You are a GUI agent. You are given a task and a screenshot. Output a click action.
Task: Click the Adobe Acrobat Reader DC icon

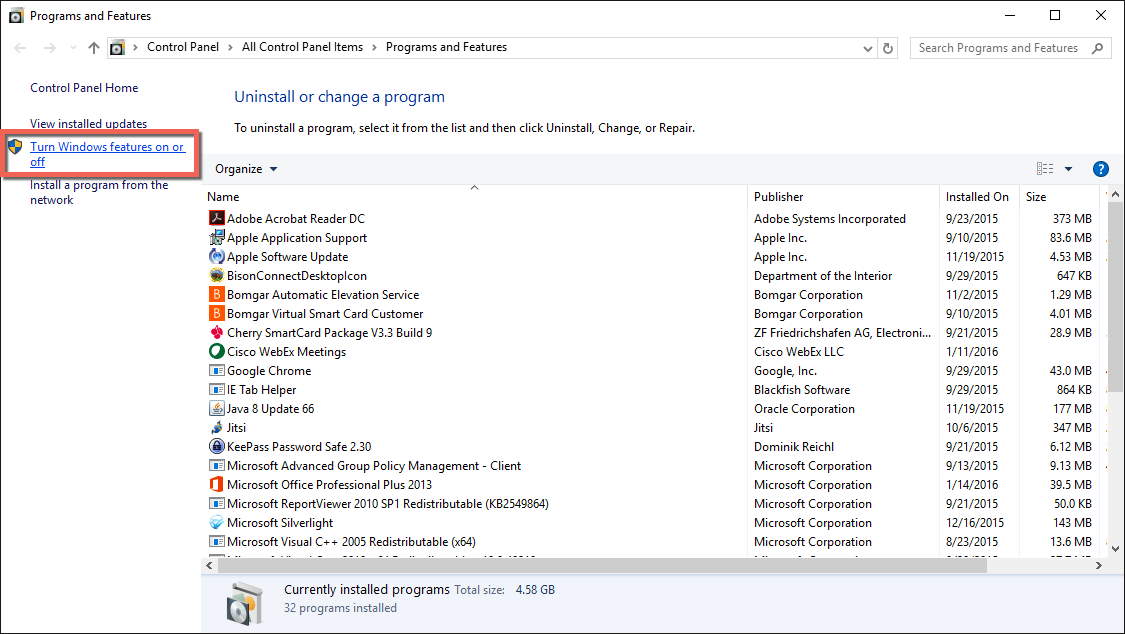(x=217, y=218)
